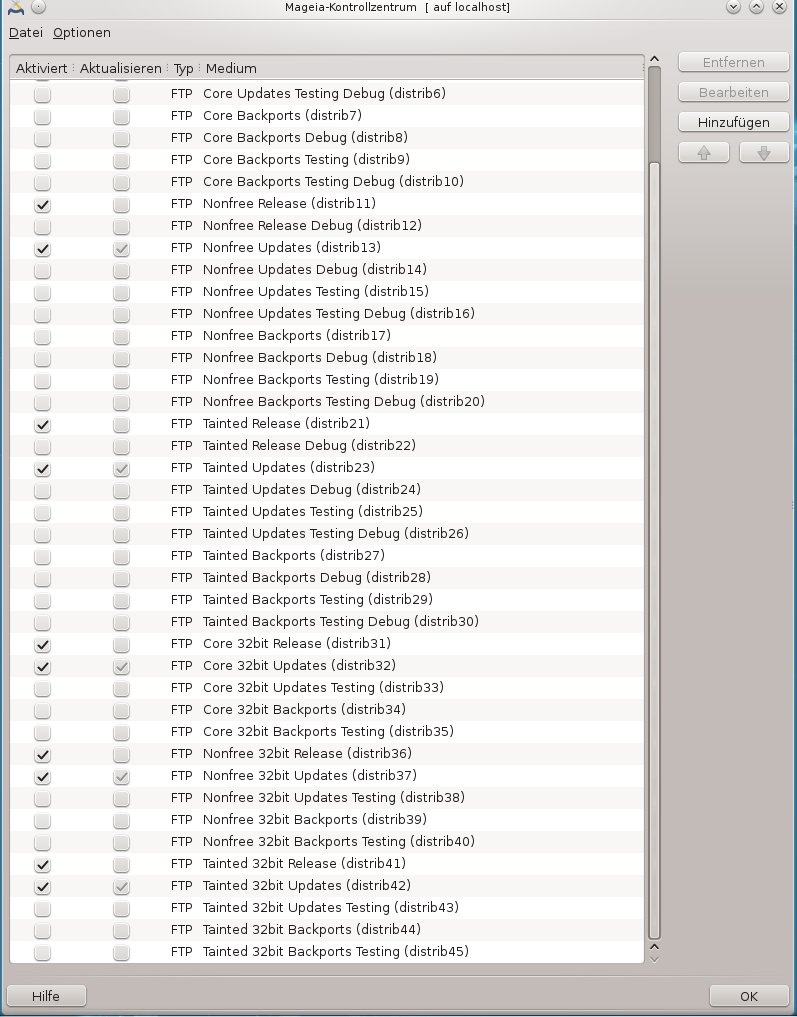Select row Tainted 32bit Release (distrib41)
Viewport: 797px width, 1017px height.
click(x=327, y=864)
